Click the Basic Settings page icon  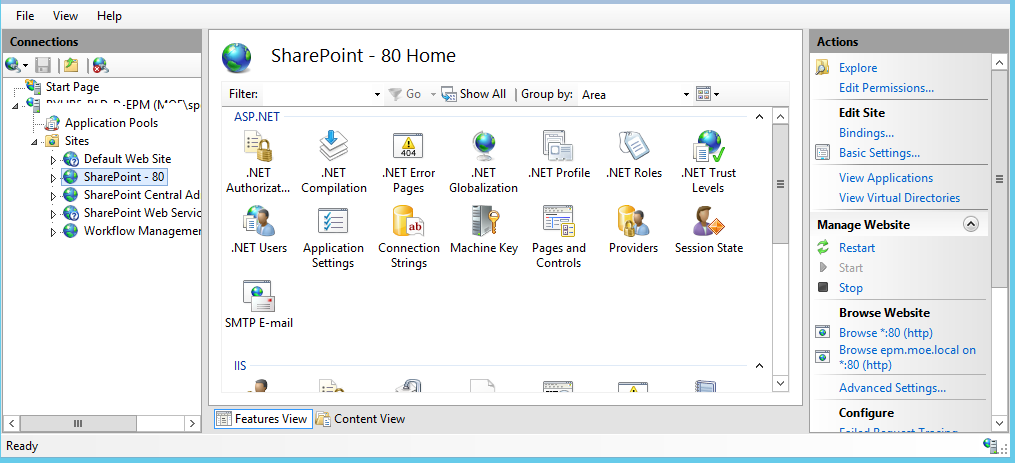point(823,153)
